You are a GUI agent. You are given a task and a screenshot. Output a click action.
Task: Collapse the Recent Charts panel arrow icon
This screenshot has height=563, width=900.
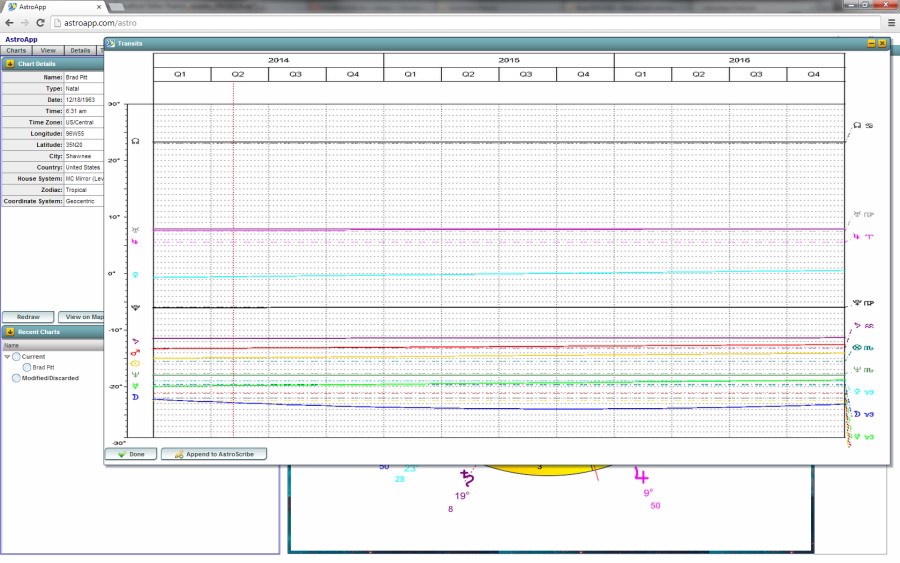(x=9, y=332)
